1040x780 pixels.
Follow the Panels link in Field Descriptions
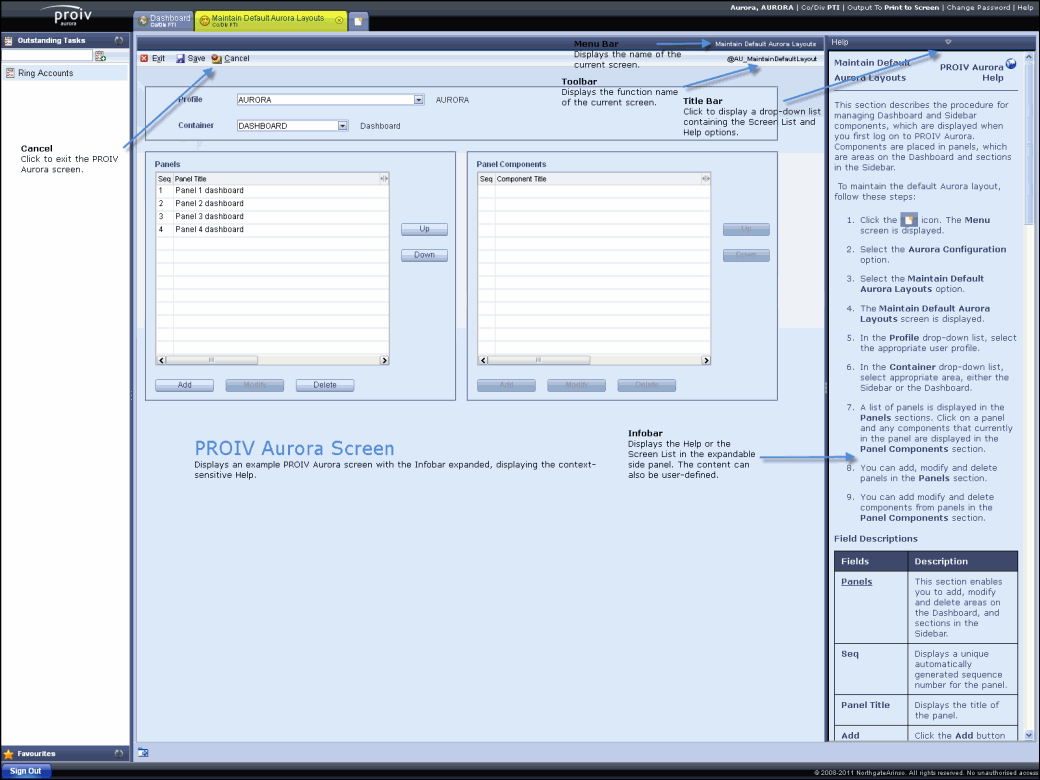(856, 582)
